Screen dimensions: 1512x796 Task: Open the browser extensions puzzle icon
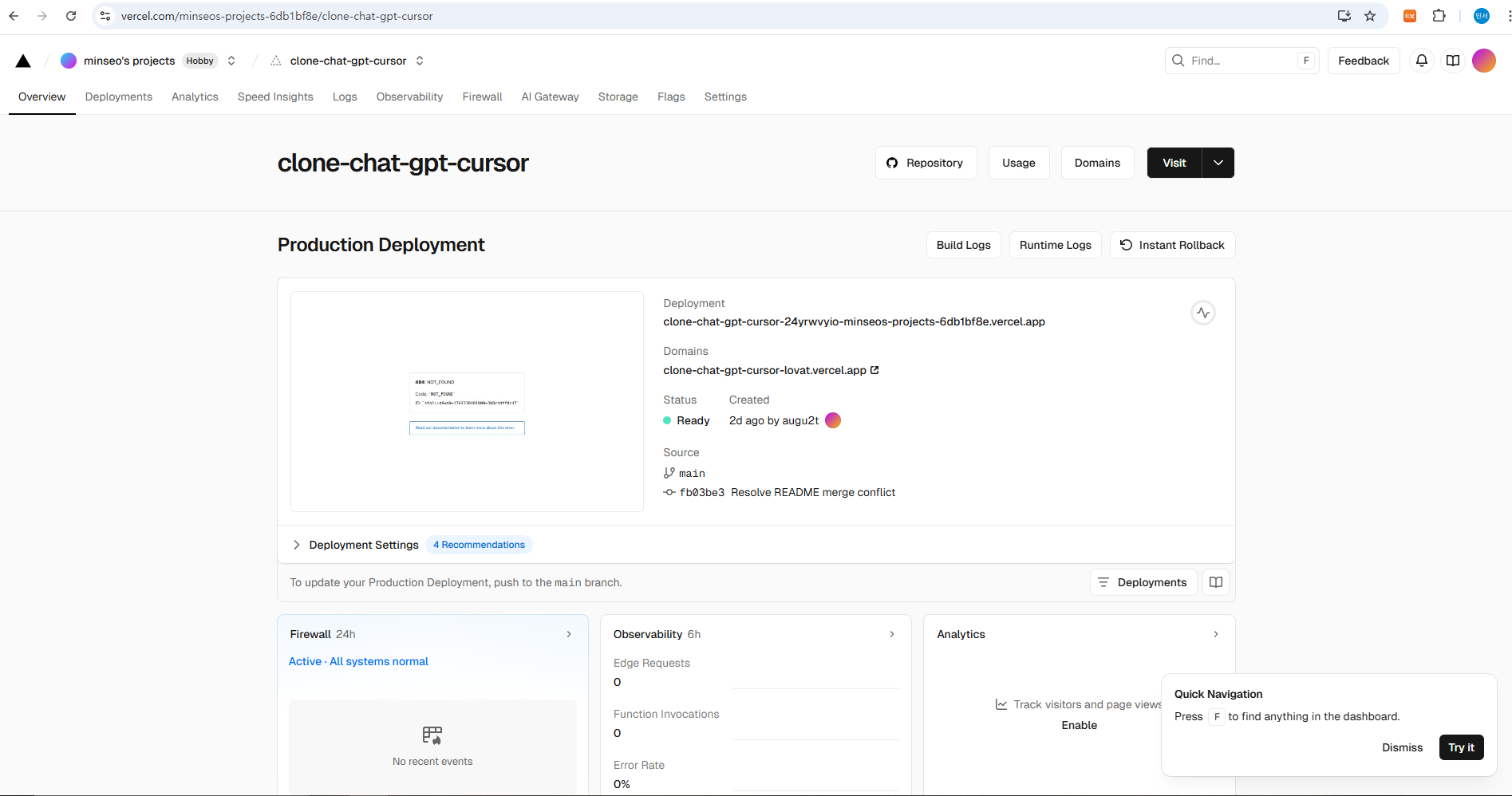pyautogui.click(x=1439, y=16)
